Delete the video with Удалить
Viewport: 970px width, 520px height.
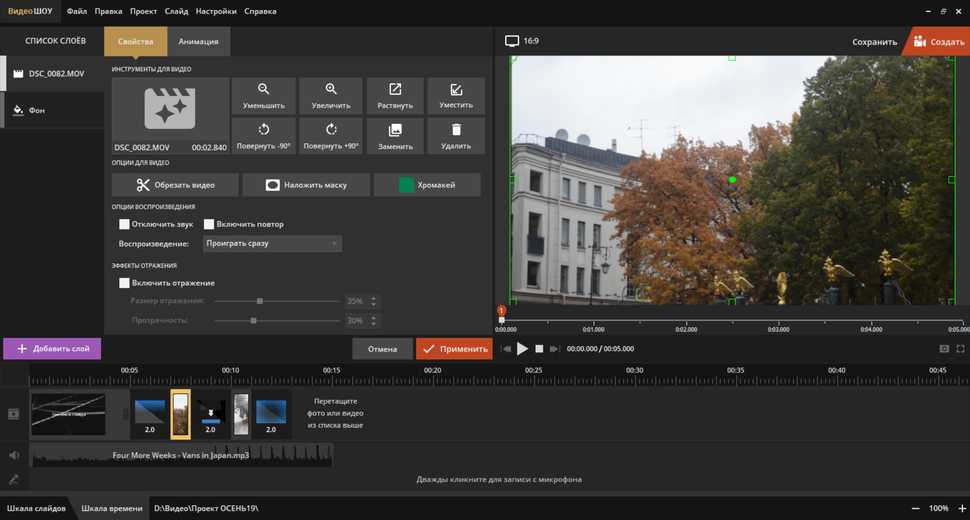coord(456,137)
